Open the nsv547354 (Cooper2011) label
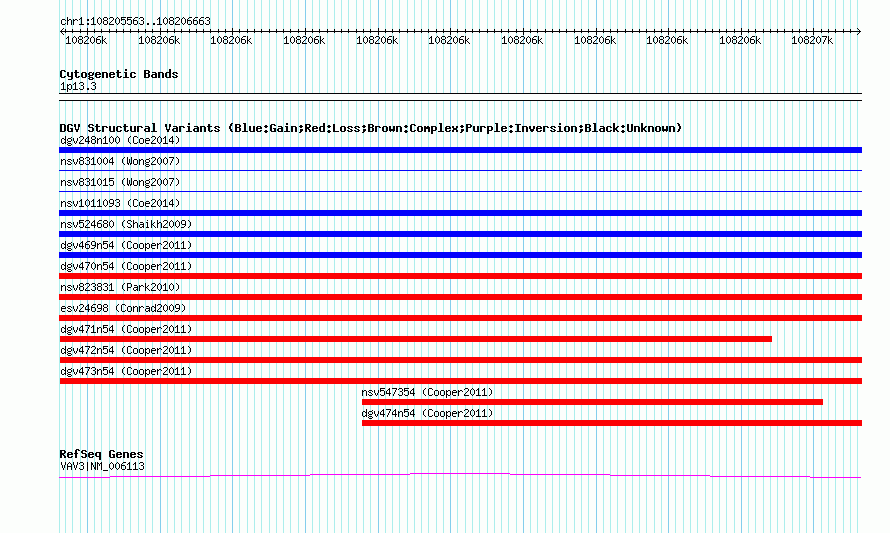 point(427,392)
